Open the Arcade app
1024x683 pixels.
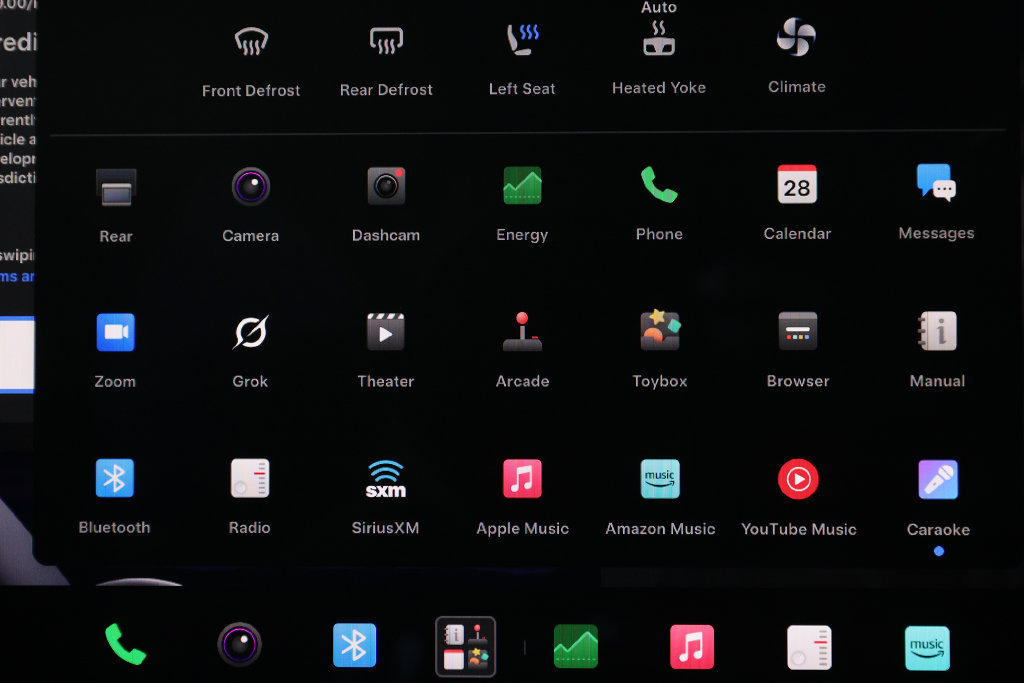click(522, 332)
